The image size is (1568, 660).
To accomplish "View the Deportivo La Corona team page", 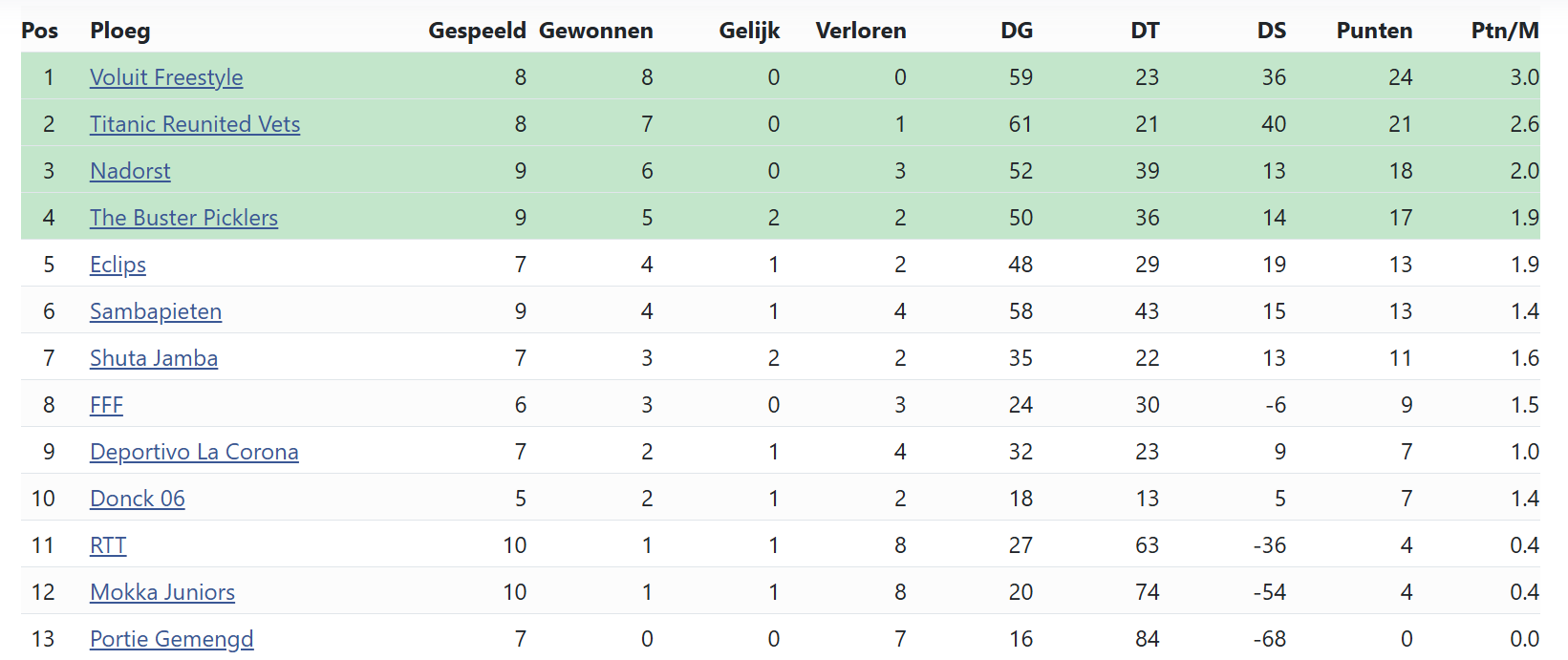I will pos(194,452).
